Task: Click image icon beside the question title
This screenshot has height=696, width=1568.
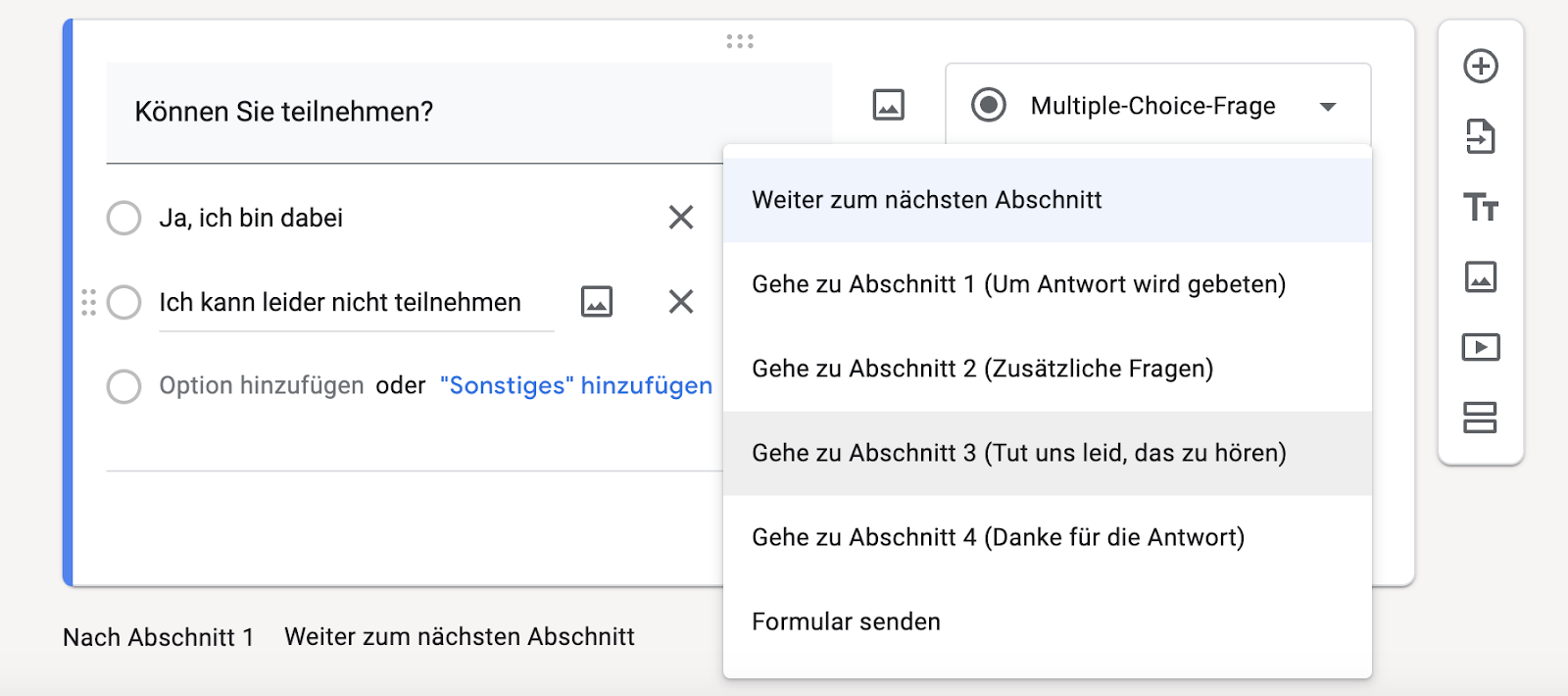Action: [888, 105]
